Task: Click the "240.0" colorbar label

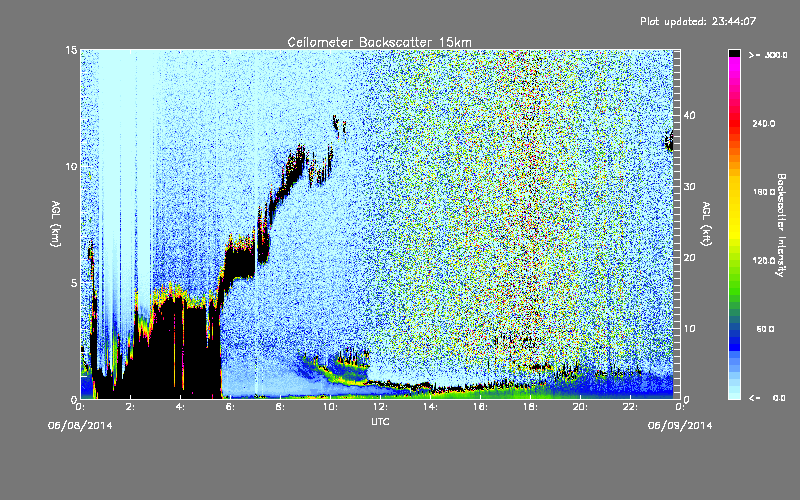Action: (x=764, y=123)
